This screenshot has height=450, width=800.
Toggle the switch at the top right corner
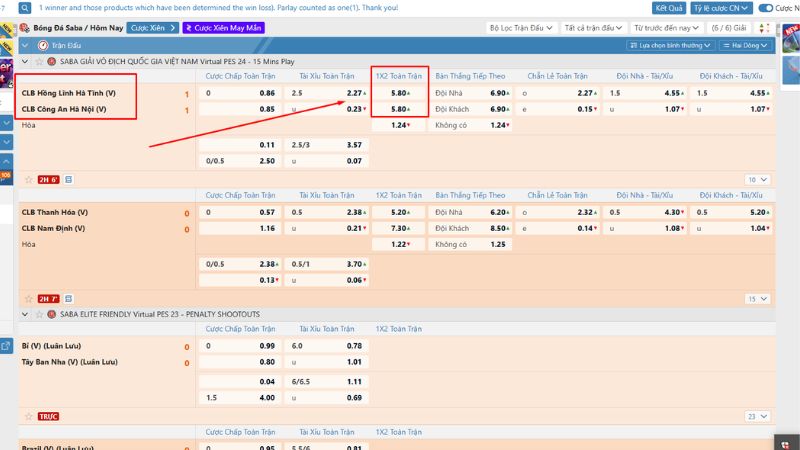pos(766,8)
